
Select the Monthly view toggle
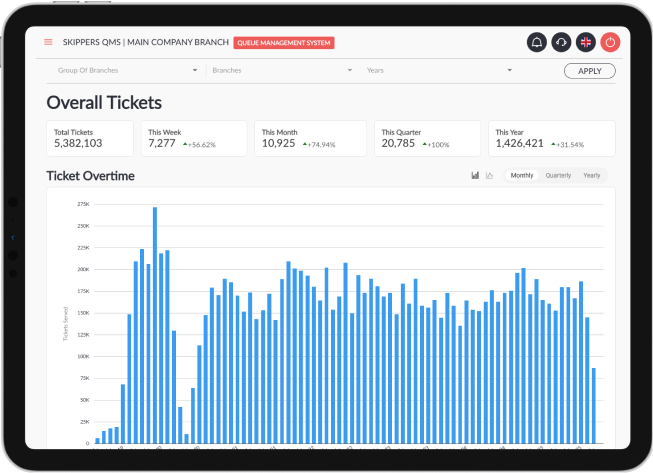(x=522, y=175)
